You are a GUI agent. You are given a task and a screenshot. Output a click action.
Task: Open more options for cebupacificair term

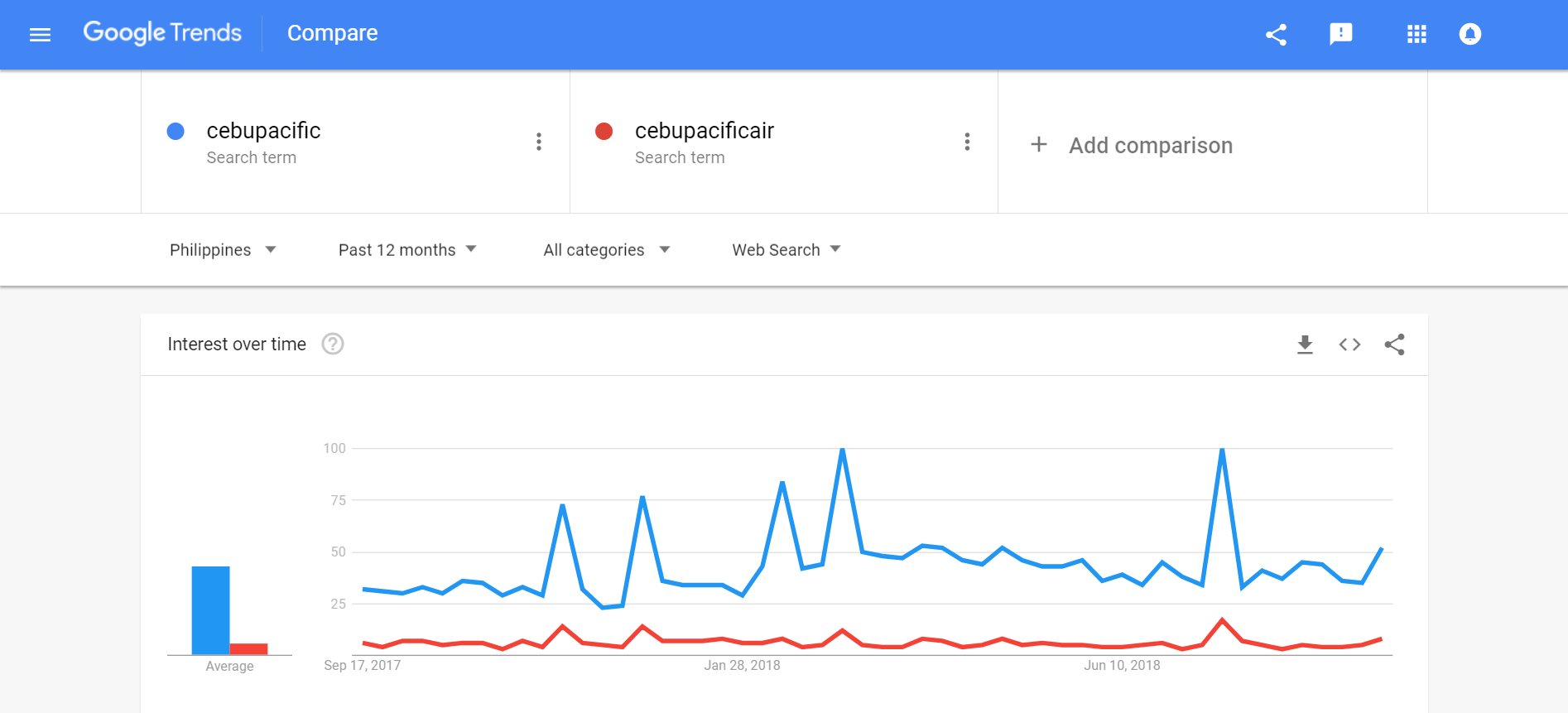coord(967,142)
